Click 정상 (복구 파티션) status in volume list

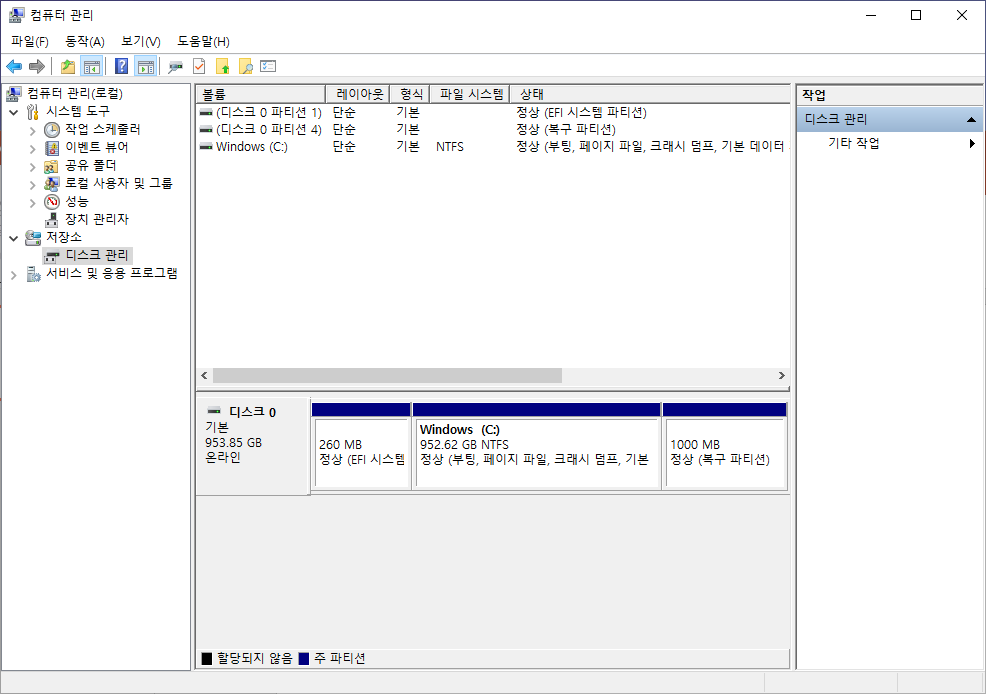click(566, 129)
